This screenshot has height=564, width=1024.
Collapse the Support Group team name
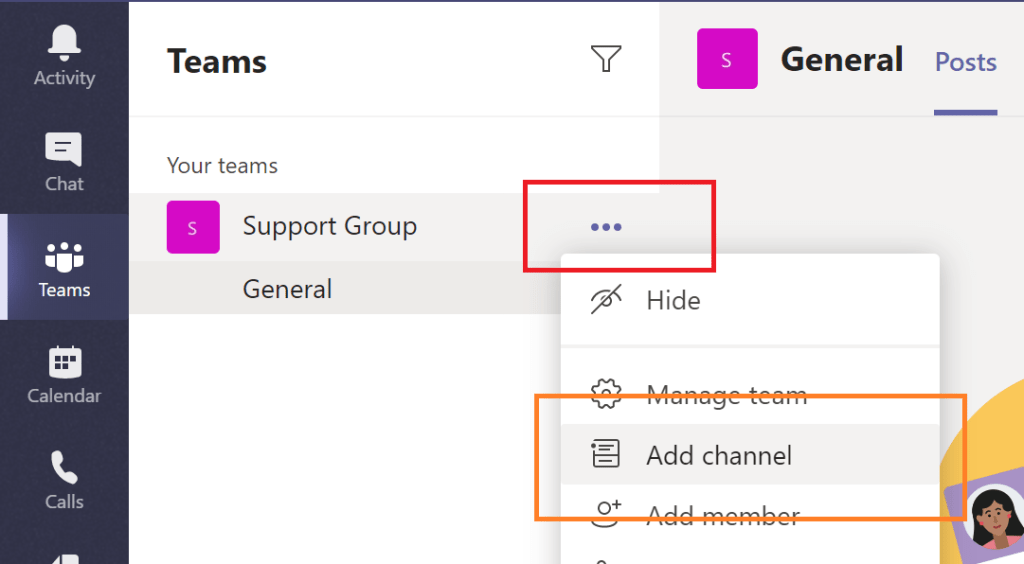329,227
